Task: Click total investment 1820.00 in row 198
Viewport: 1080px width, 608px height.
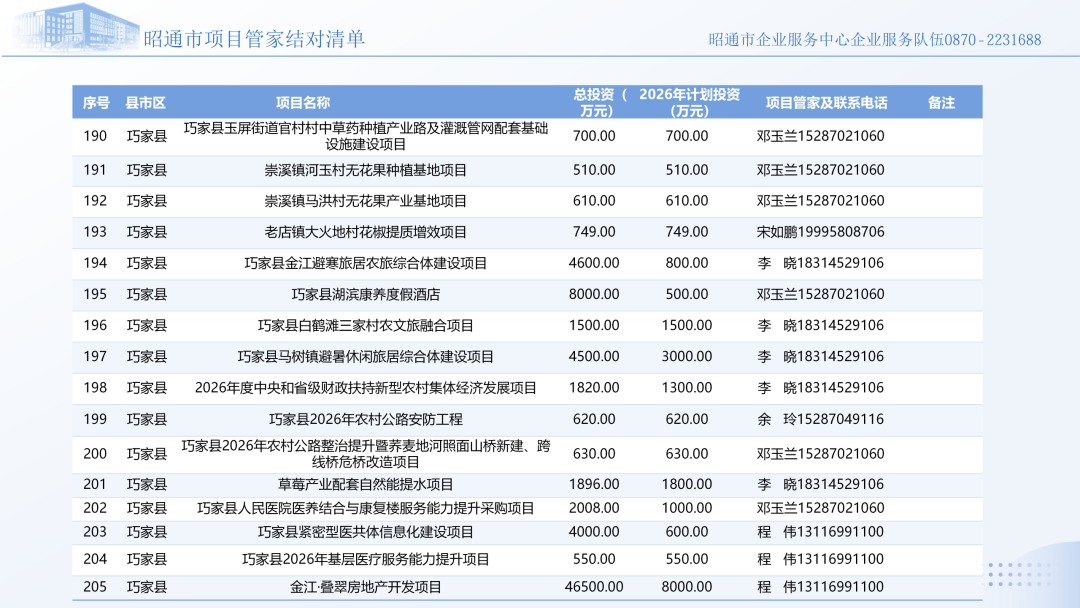Action: [x=594, y=388]
